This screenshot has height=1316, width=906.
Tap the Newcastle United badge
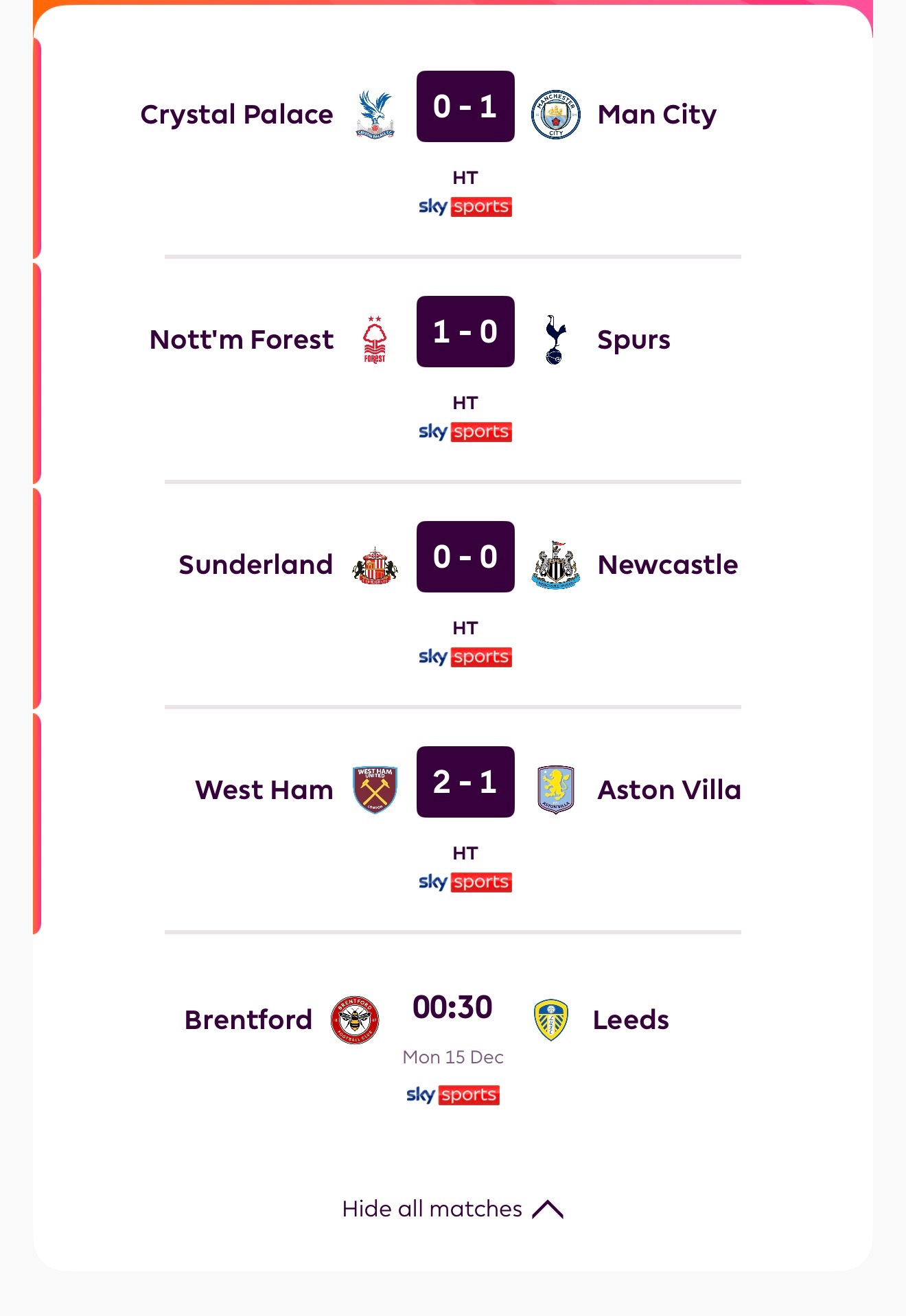pos(556,565)
